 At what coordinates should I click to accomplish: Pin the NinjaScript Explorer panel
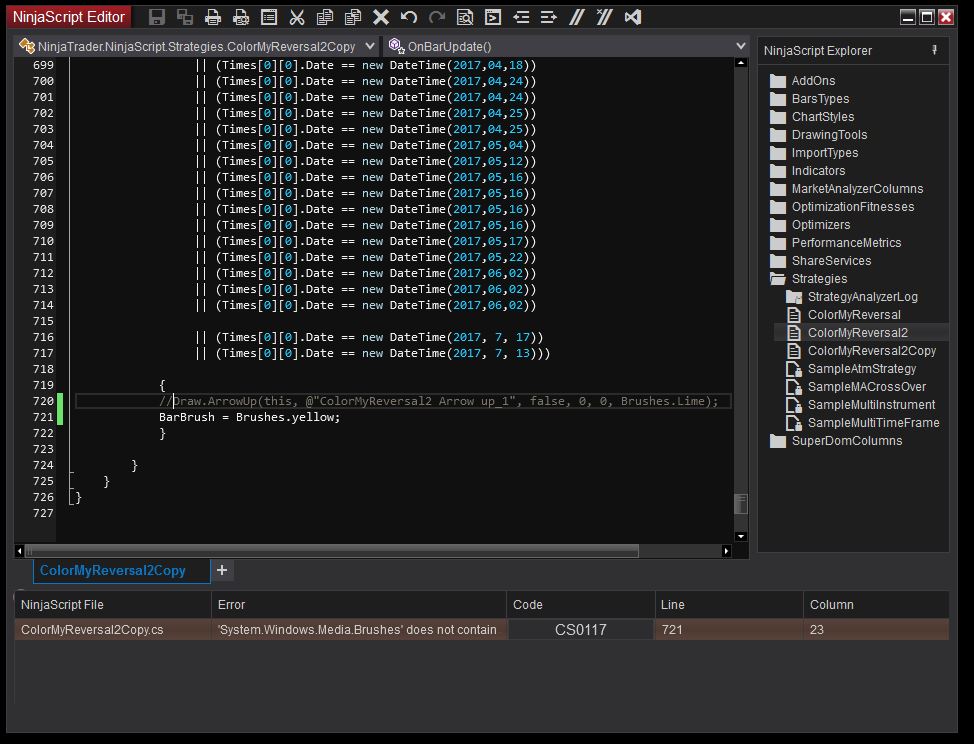(934, 50)
